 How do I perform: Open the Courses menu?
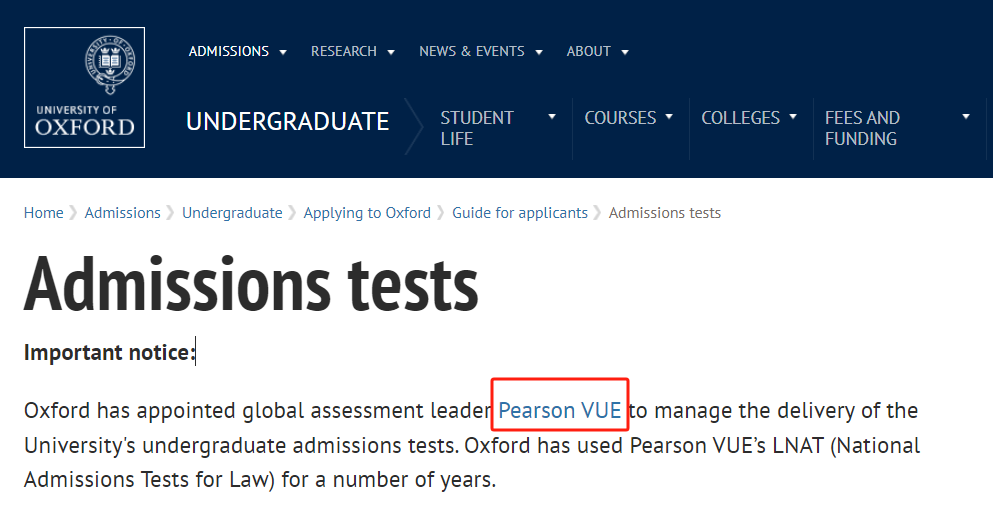click(620, 118)
